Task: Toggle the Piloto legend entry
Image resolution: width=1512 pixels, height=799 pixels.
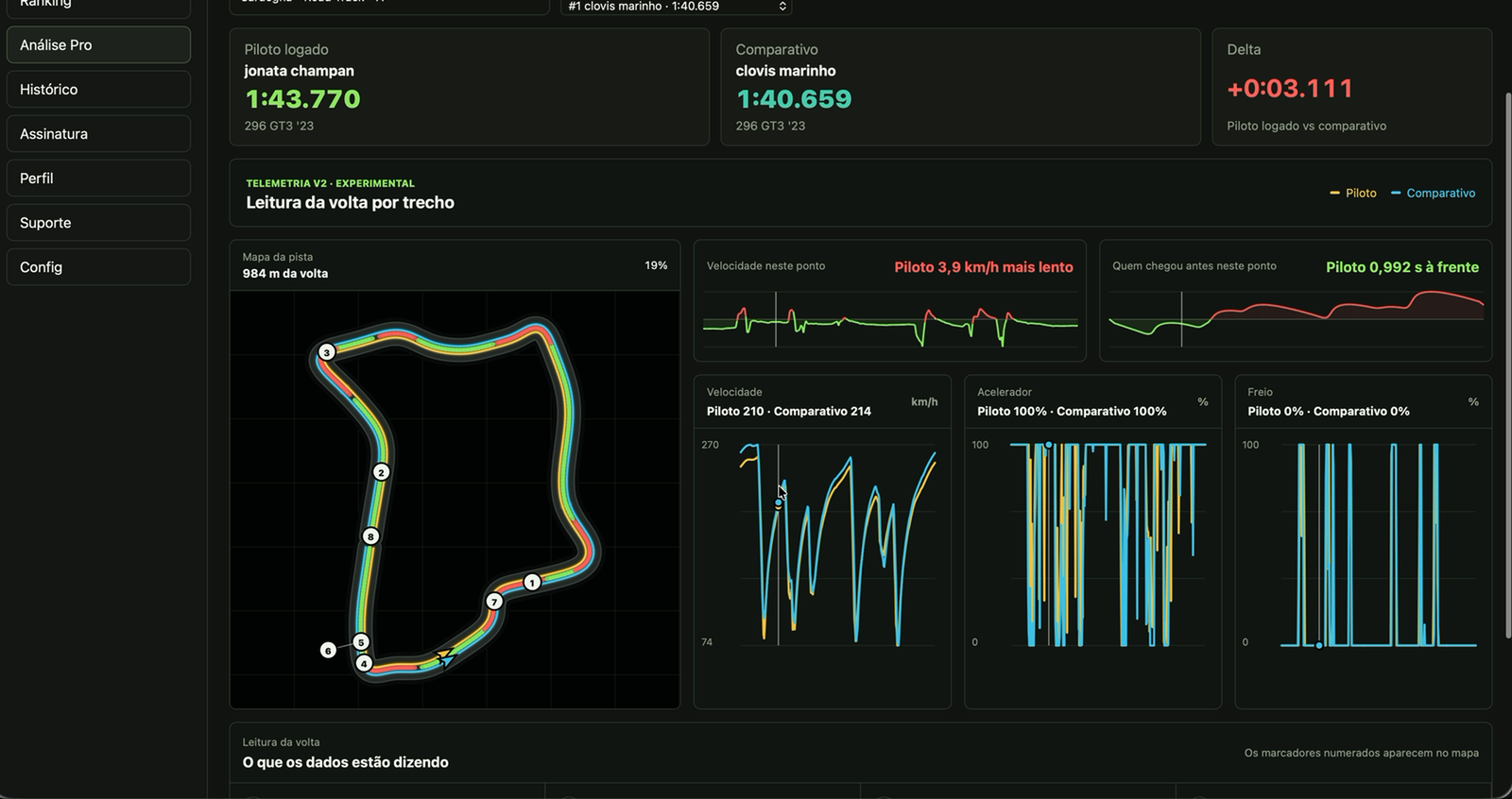Action: (1353, 193)
